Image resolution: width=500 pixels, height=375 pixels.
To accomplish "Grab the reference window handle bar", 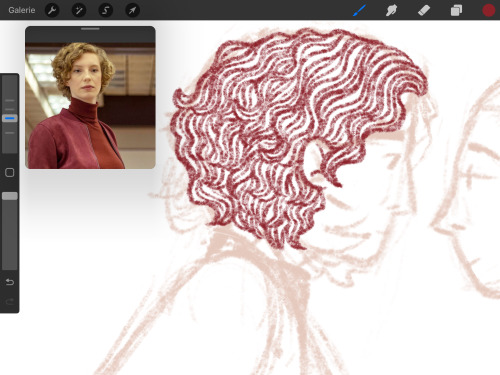I will click(90, 29).
